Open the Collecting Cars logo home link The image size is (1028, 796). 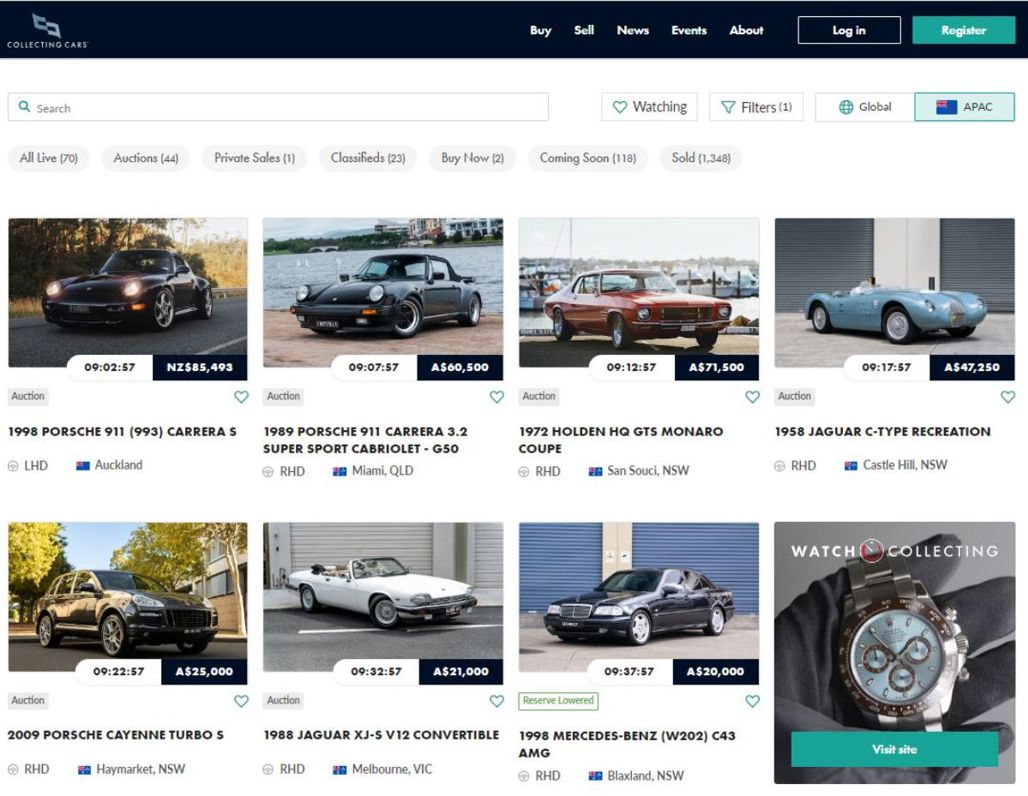(x=47, y=31)
